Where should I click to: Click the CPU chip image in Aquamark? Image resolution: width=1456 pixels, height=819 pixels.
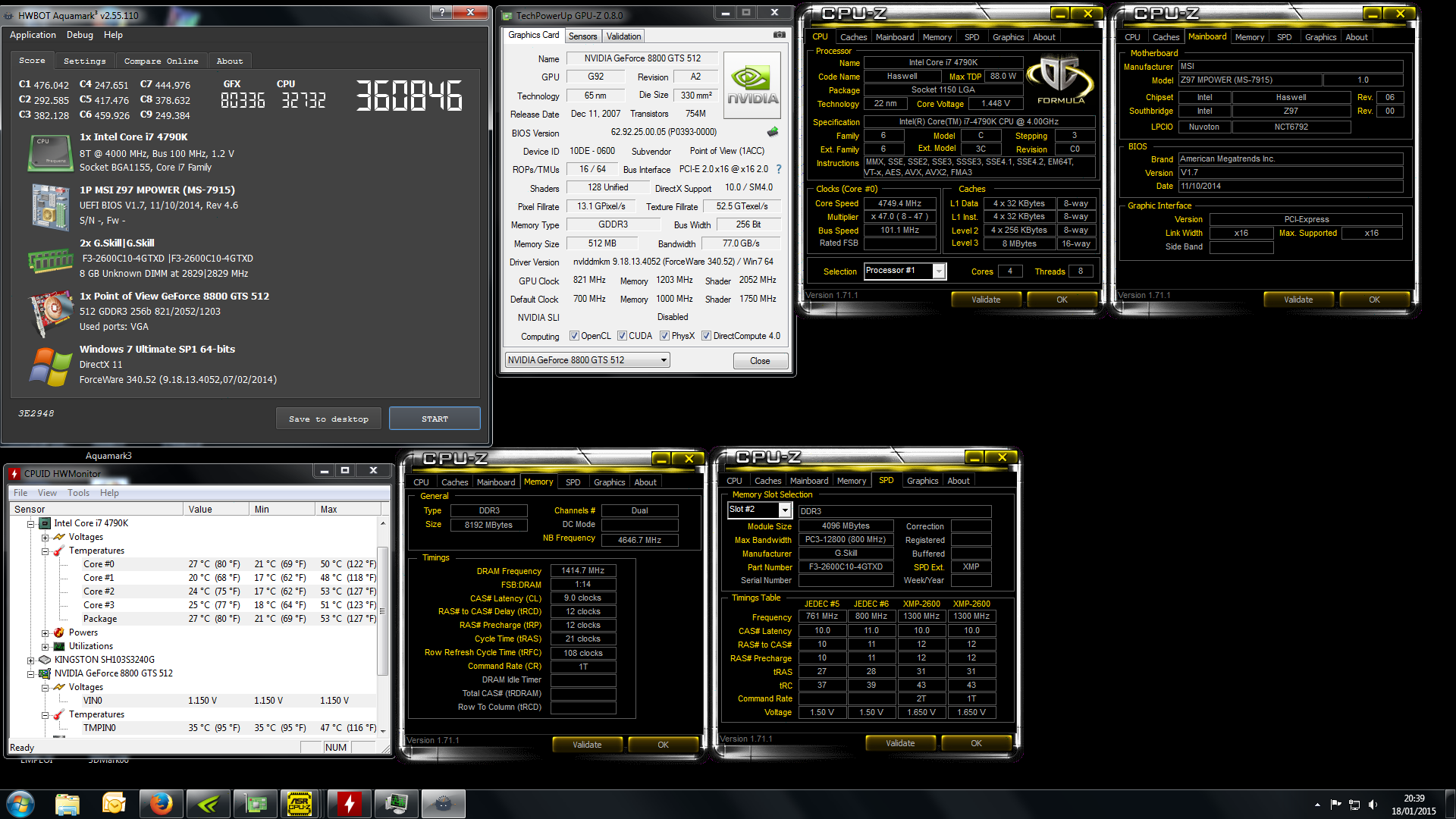50,152
